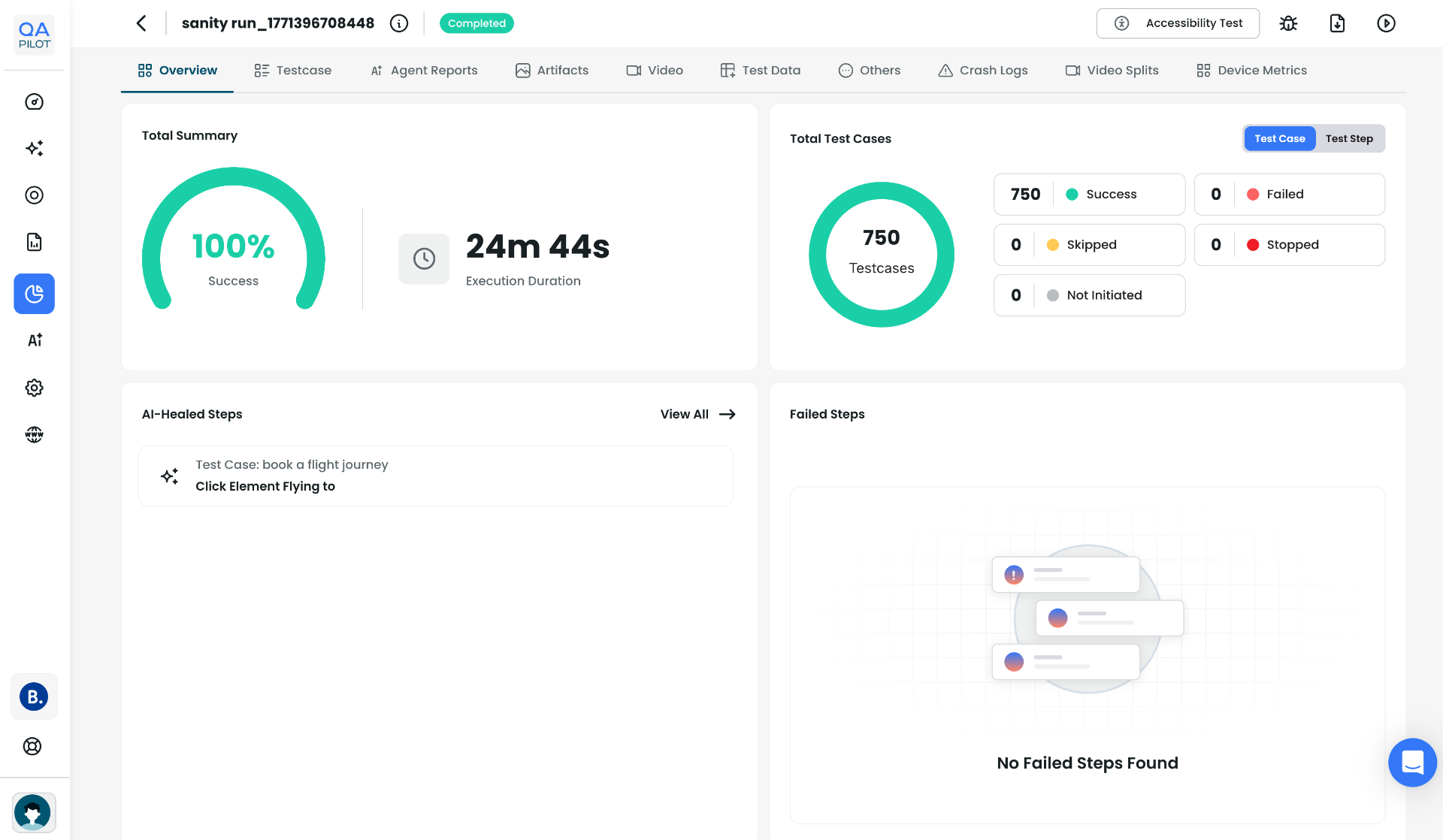This screenshot has width=1443, height=840.
Task: Re-run the test with the circular play icon
Action: 1386,23
